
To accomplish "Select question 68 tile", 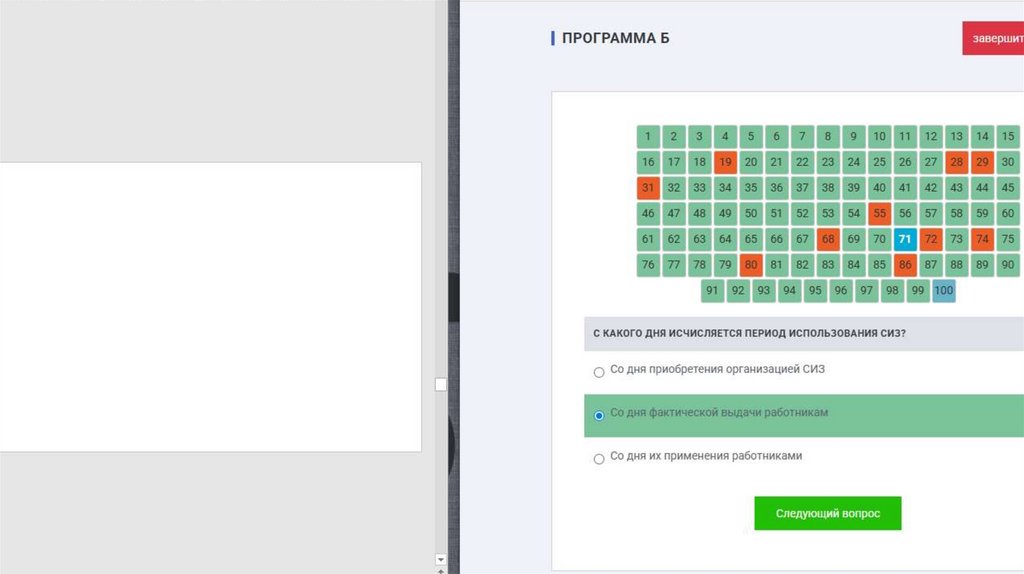I will pos(828,239).
